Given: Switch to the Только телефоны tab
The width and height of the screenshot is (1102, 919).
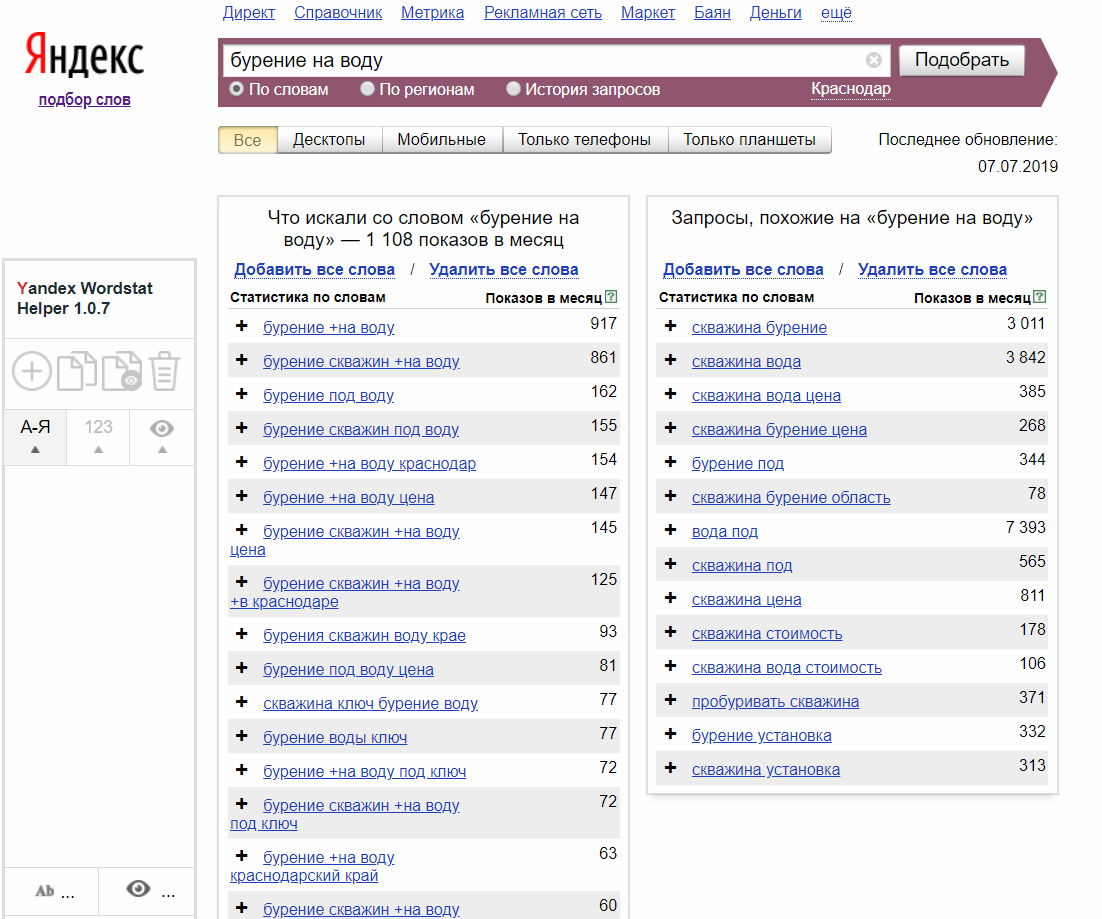Looking at the screenshot, I should (x=585, y=140).
